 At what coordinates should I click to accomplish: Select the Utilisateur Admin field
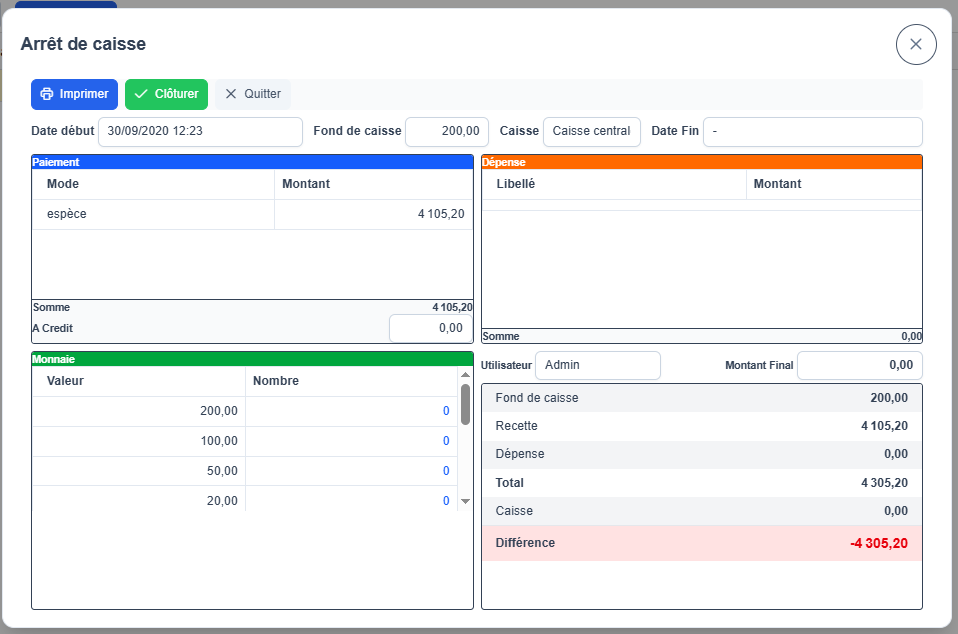pos(597,365)
